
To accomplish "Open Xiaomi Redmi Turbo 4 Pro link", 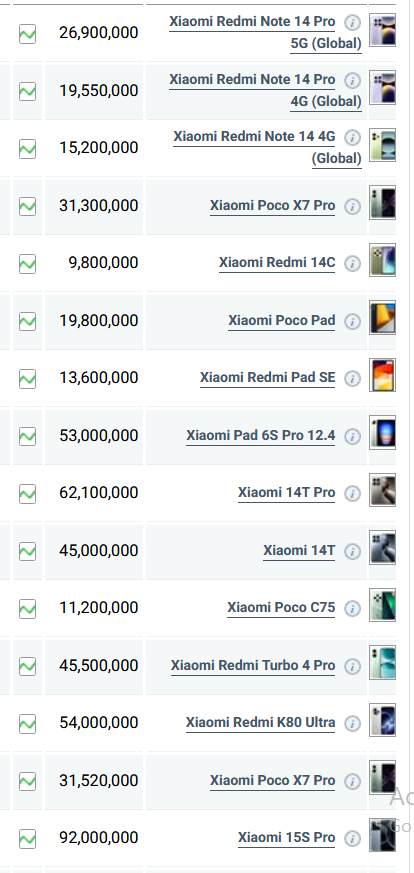I will 253,665.
